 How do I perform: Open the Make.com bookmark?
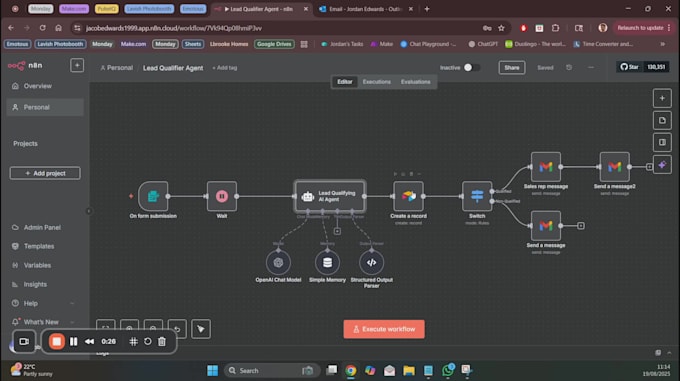[x=133, y=44]
